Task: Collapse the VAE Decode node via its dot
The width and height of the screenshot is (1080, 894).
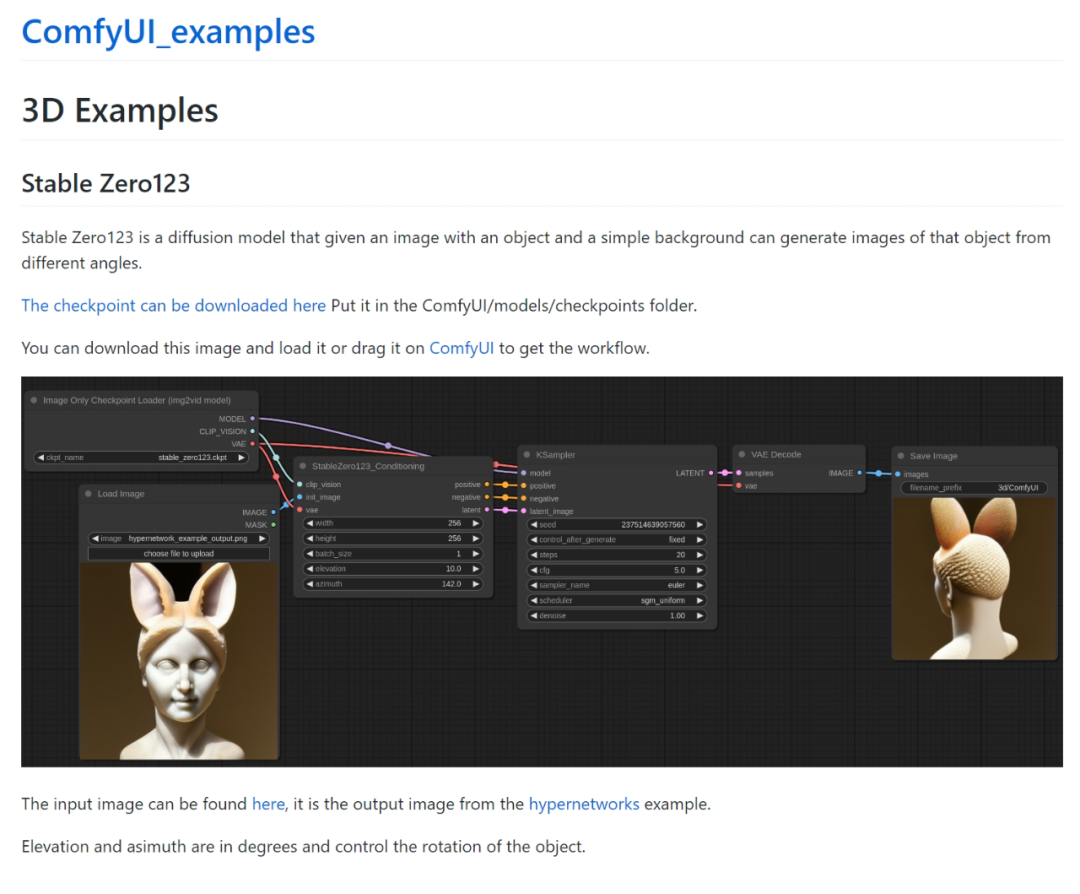Action: click(x=742, y=455)
